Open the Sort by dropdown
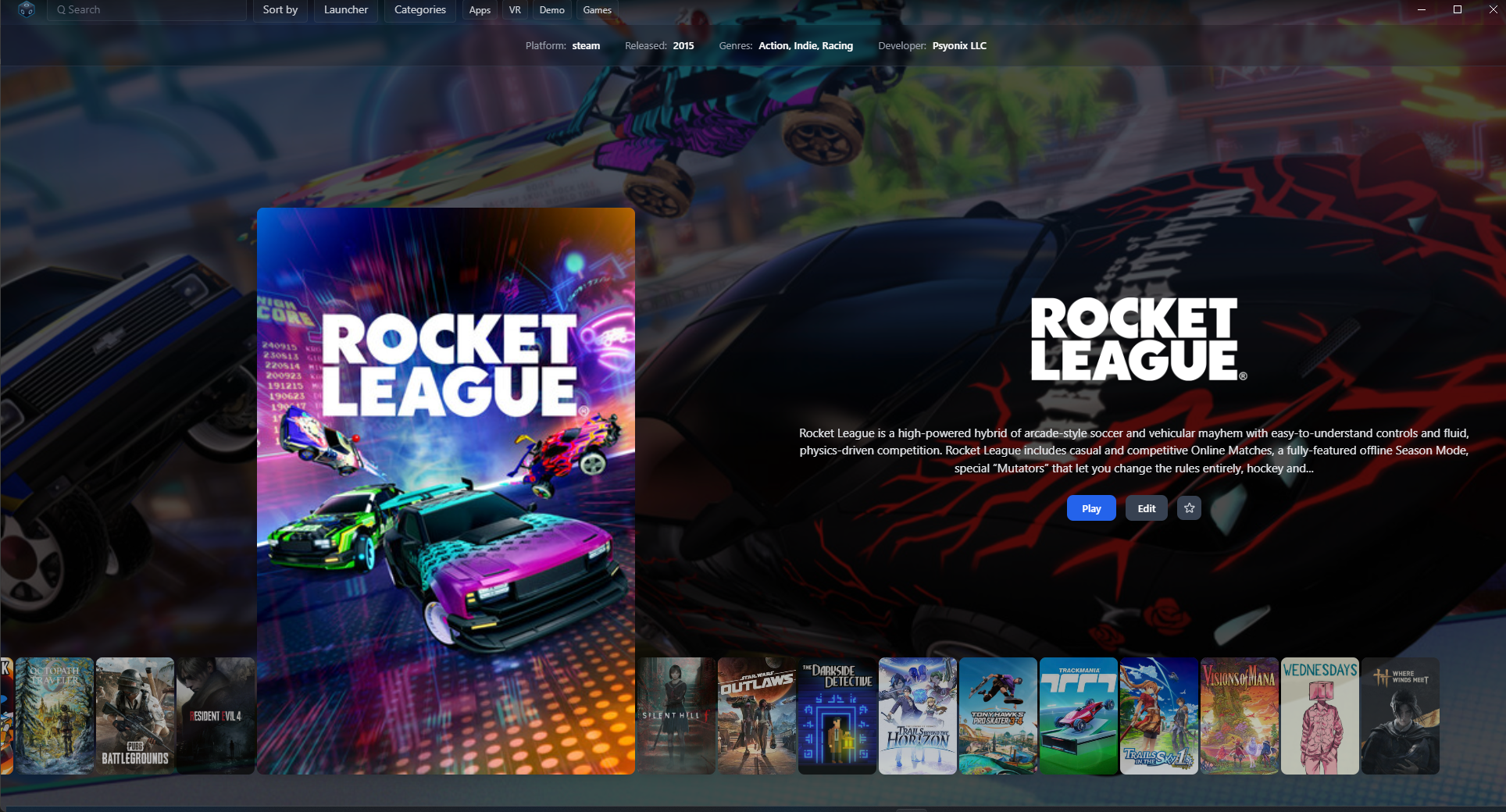1506x812 pixels. (x=280, y=10)
